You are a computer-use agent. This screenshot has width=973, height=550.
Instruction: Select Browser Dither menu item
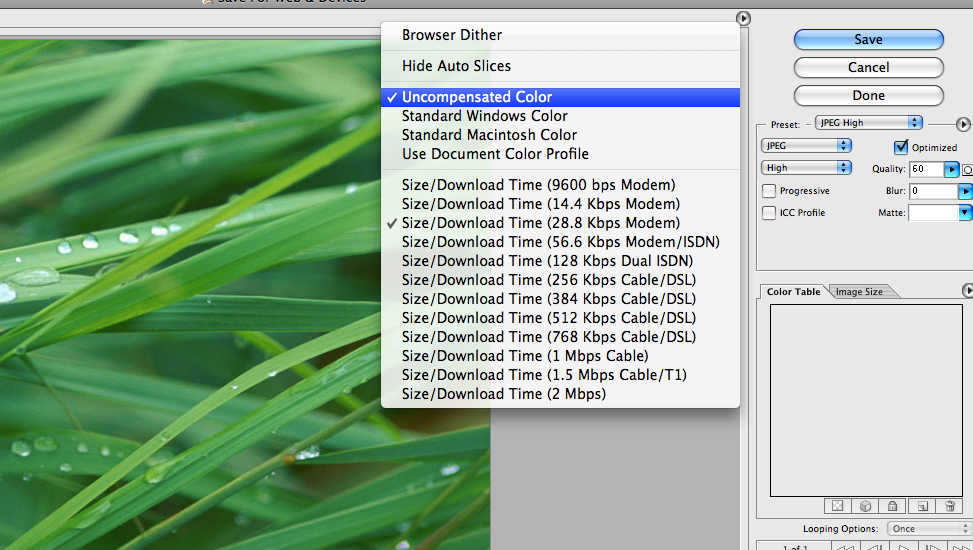coord(560,35)
